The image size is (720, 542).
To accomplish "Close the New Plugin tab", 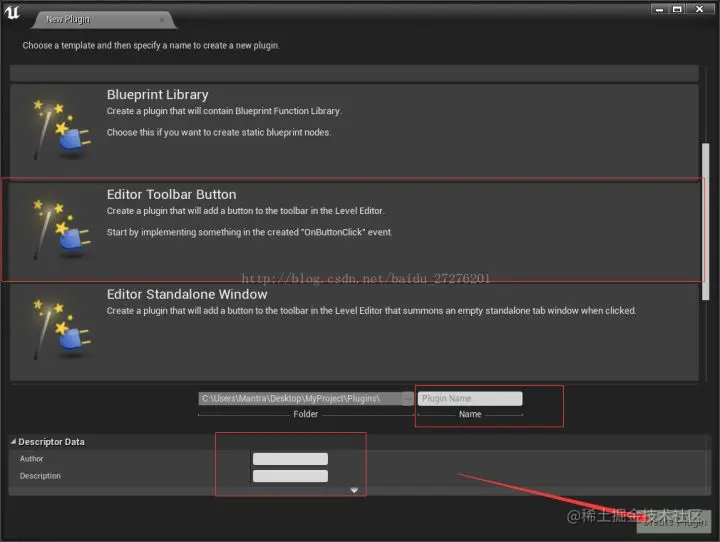I will tap(162, 20).
